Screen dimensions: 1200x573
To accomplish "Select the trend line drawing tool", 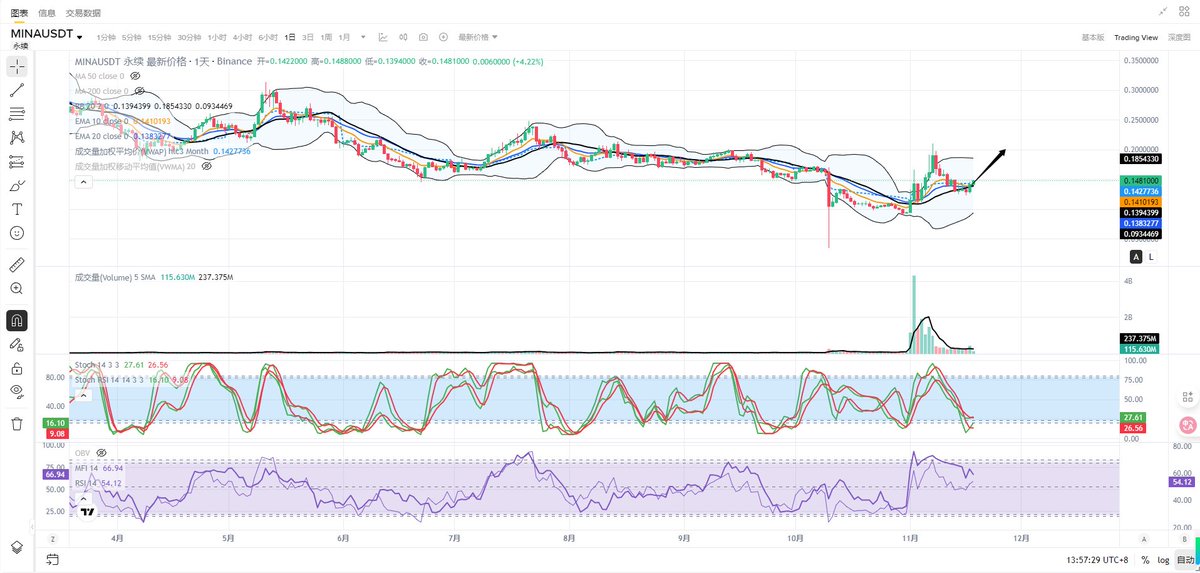I will (17, 90).
